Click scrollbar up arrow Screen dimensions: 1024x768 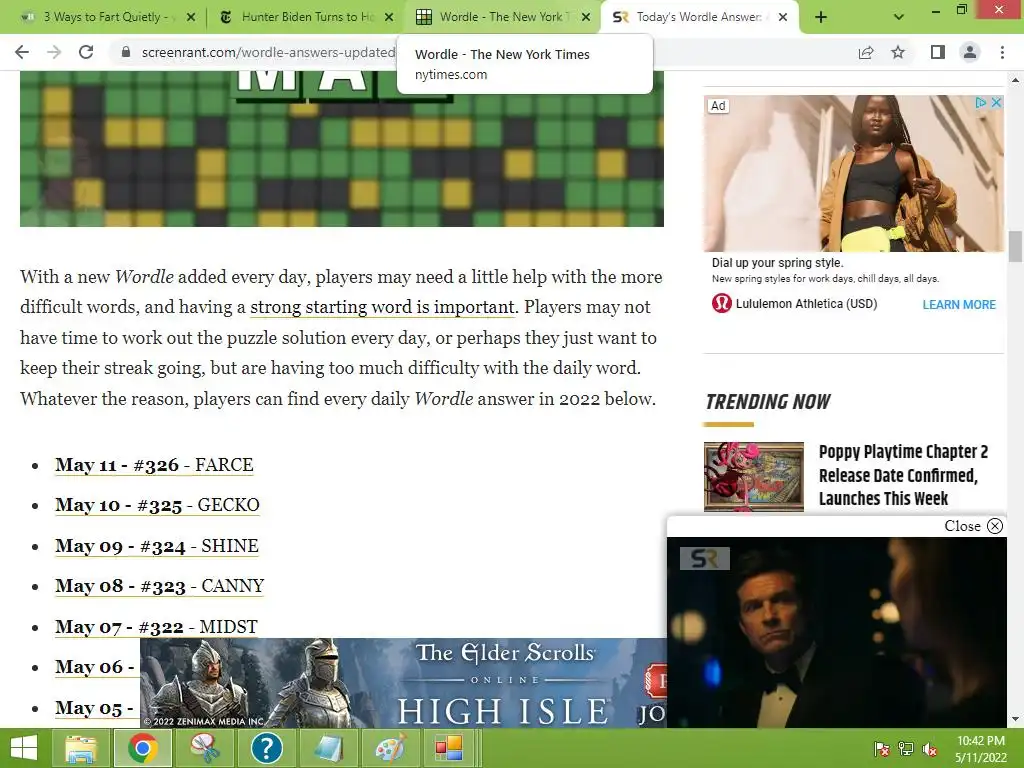click(1015, 80)
